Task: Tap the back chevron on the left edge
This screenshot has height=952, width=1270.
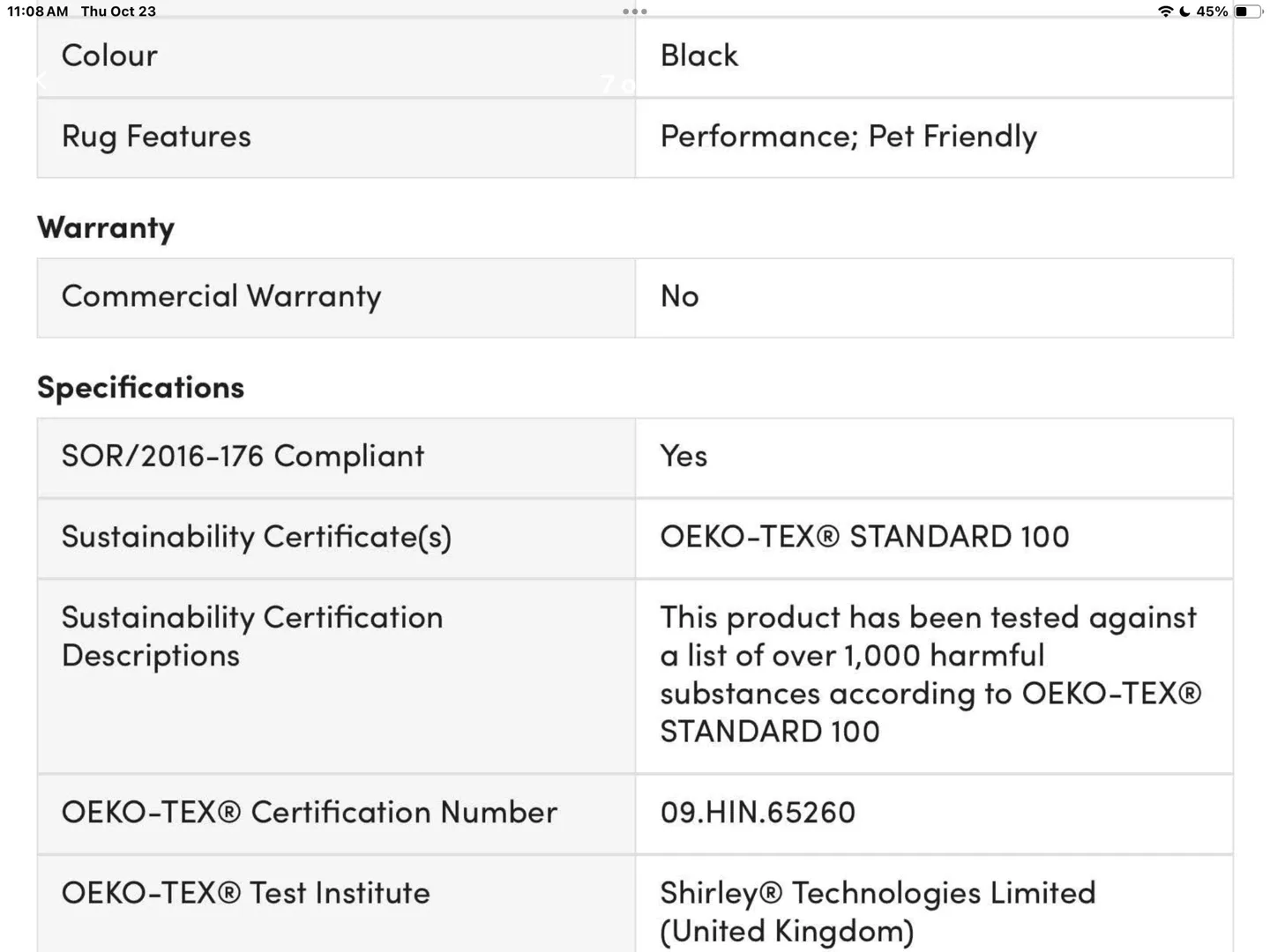Action: tap(41, 80)
